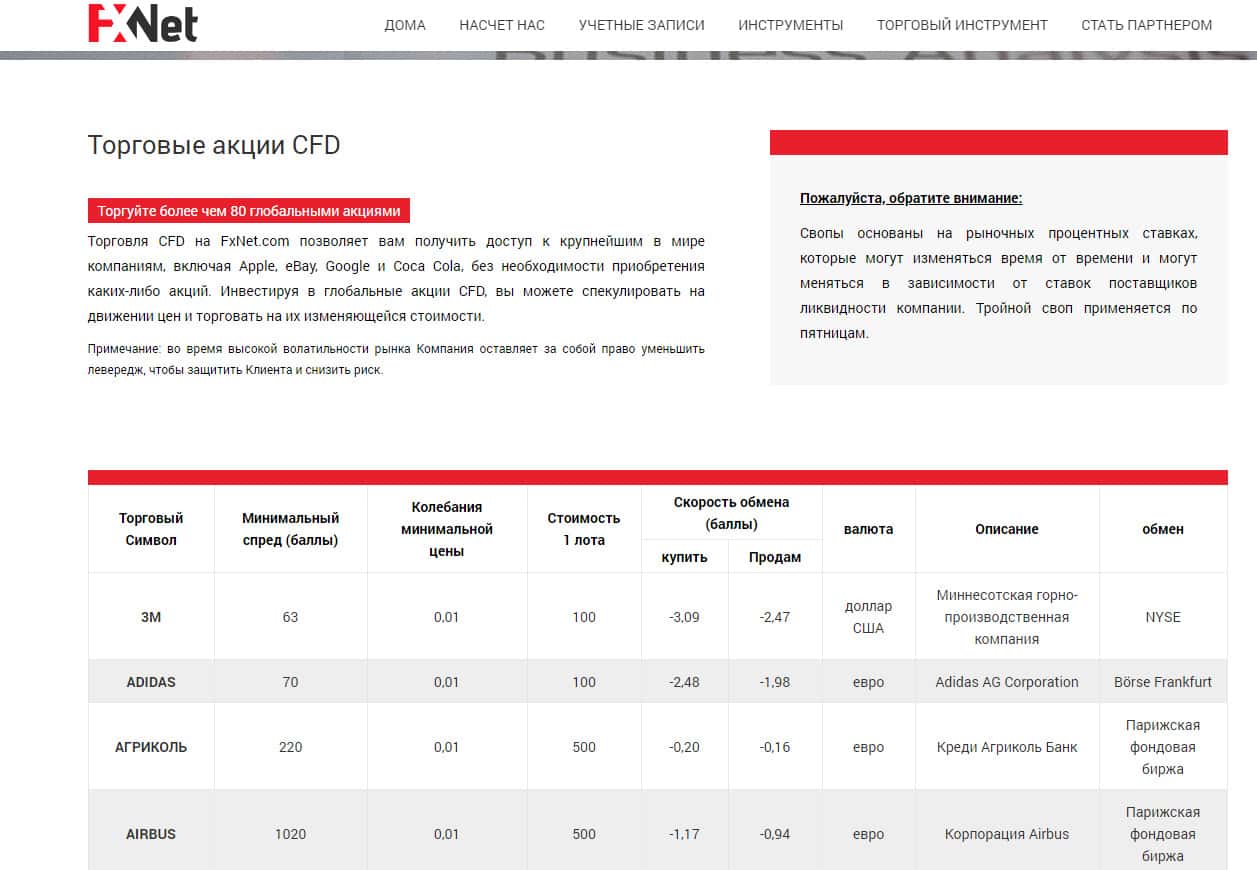Click sell swap value -0,16

point(775,747)
